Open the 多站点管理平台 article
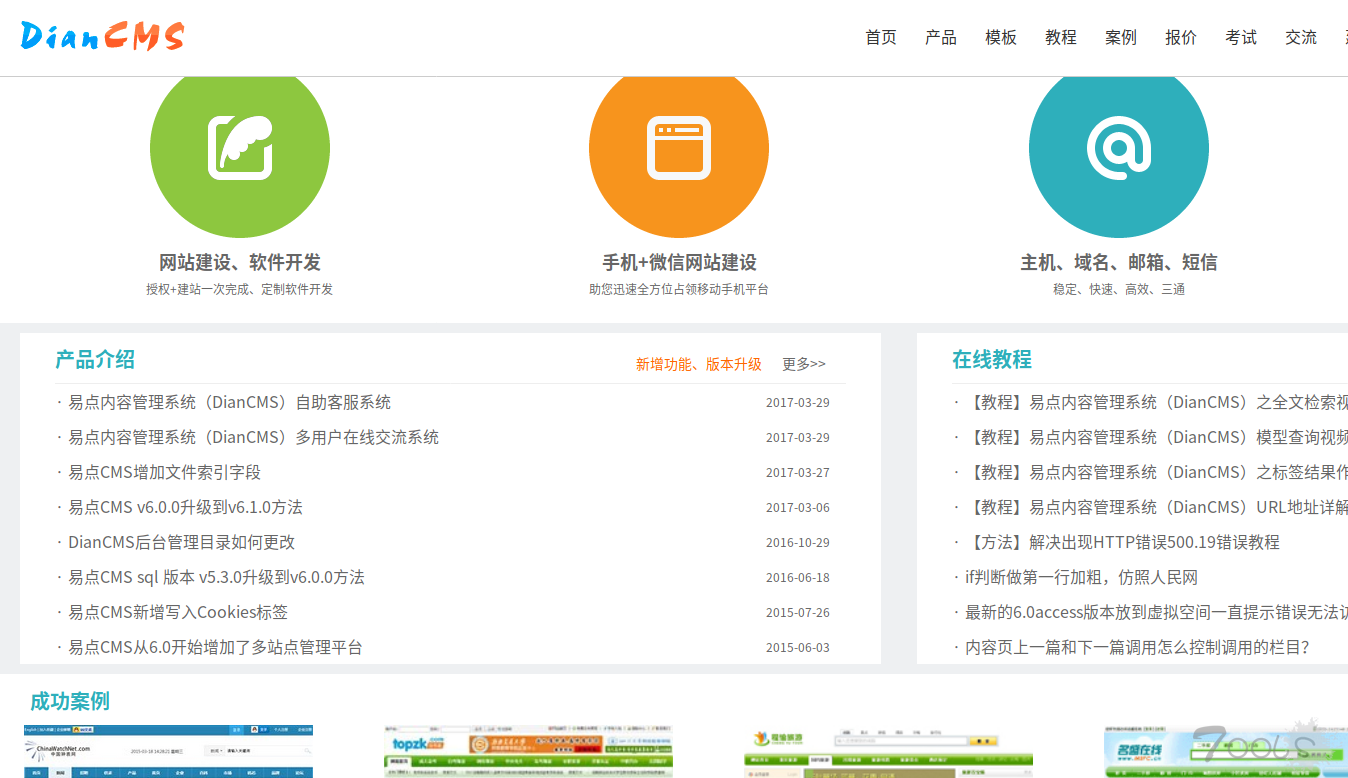This screenshot has width=1348, height=778. click(215, 647)
